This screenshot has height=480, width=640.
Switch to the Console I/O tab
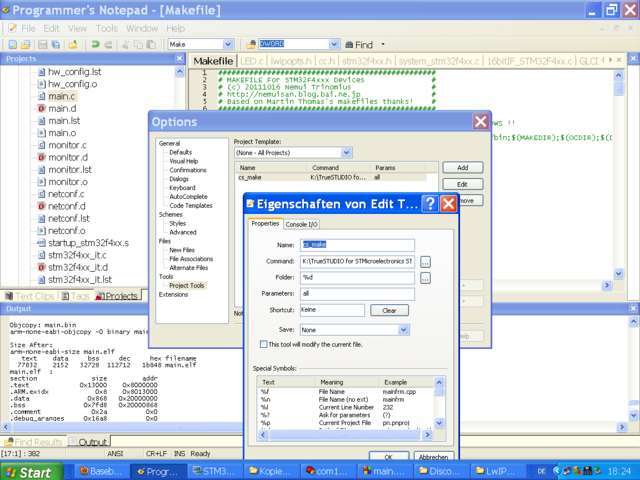coord(301,224)
